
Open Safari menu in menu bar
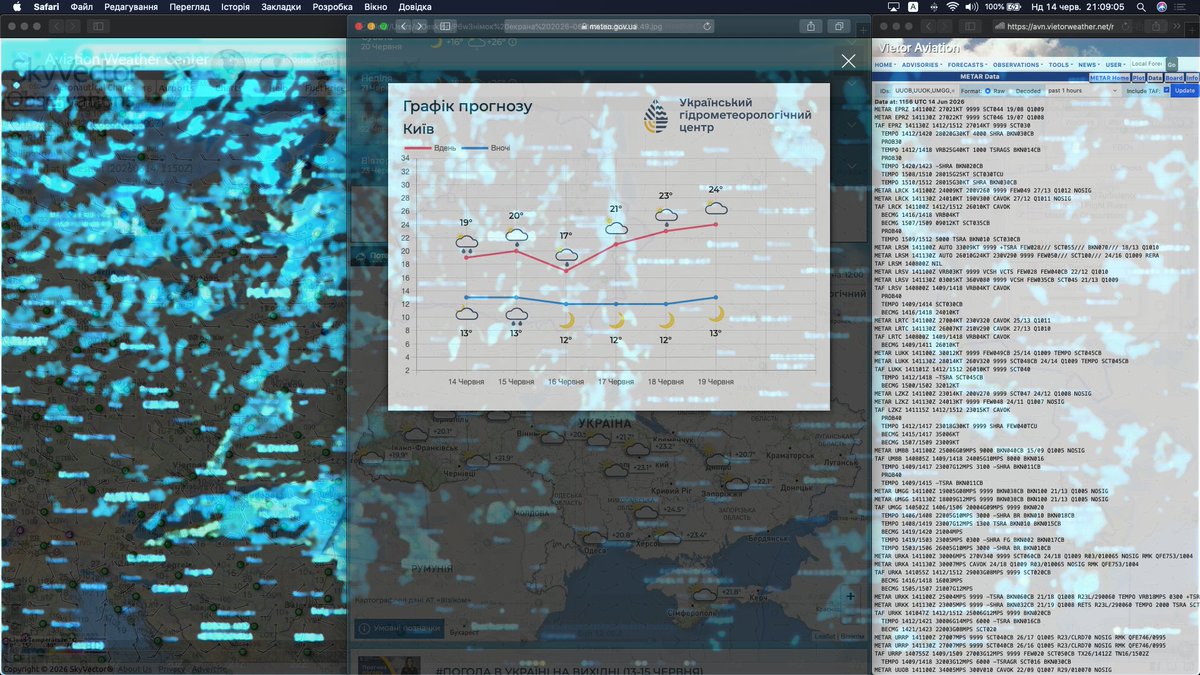[46, 6]
